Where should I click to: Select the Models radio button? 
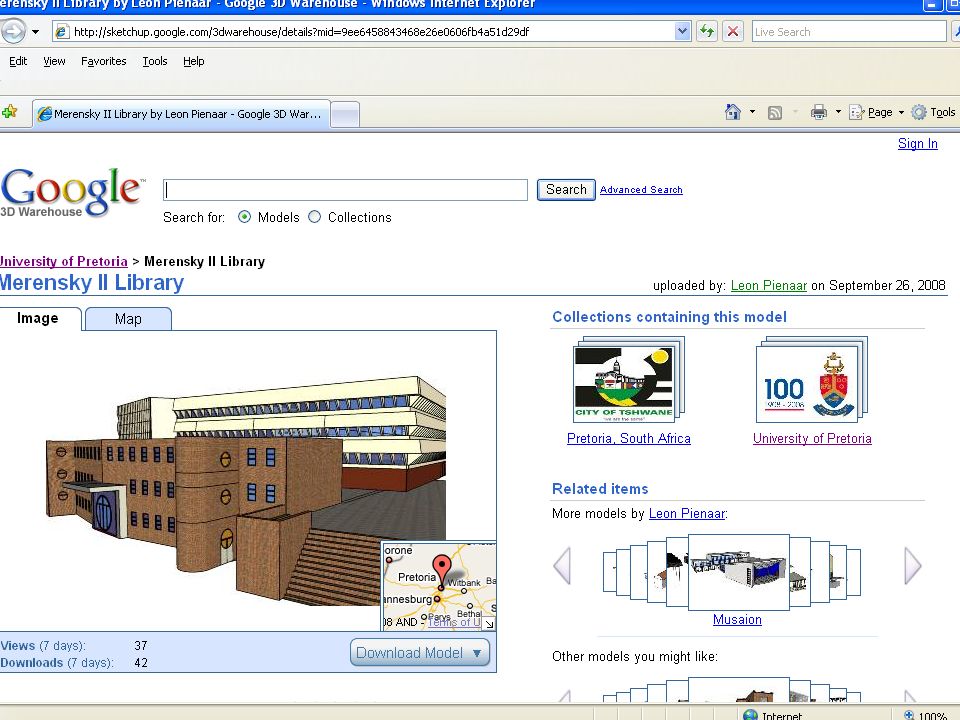coord(244,217)
